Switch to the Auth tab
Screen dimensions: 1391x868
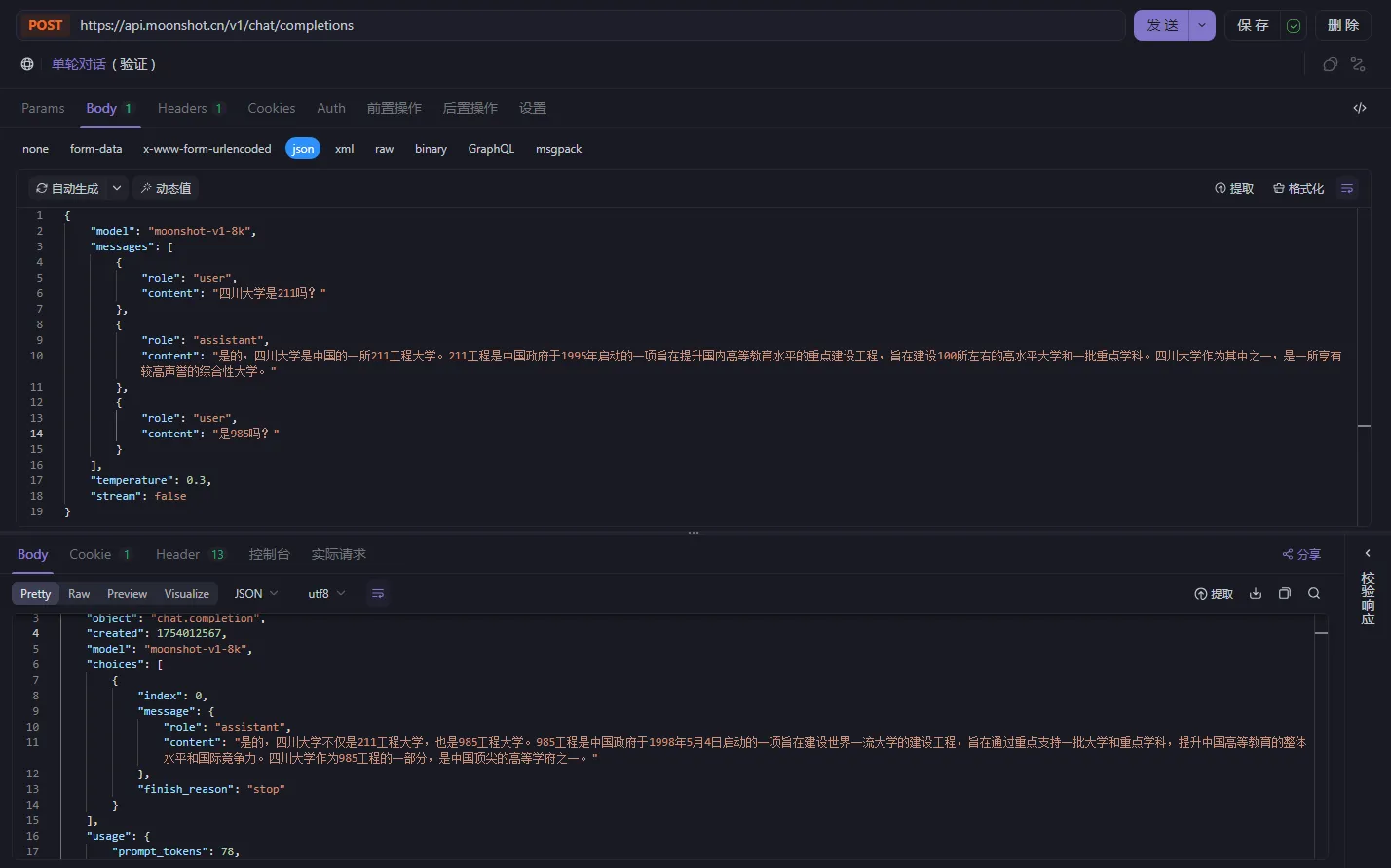pyautogui.click(x=331, y=108)
